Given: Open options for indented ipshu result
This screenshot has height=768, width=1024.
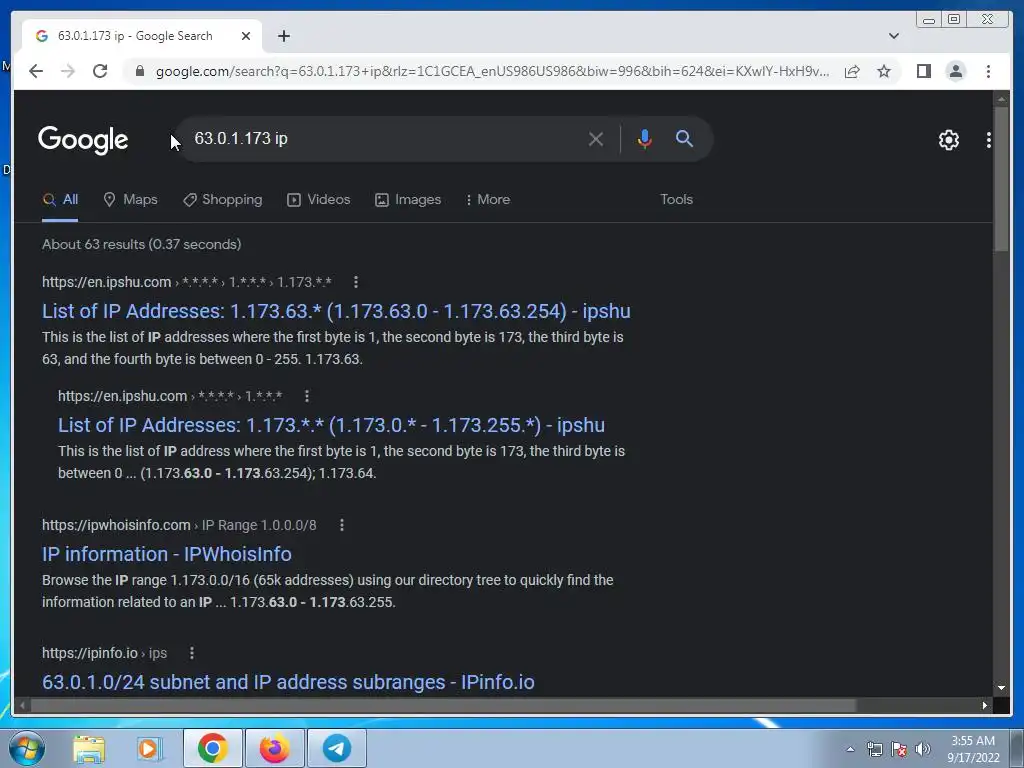Looking at the screenshot, I should pyautogui.click(x=306, y=396).
